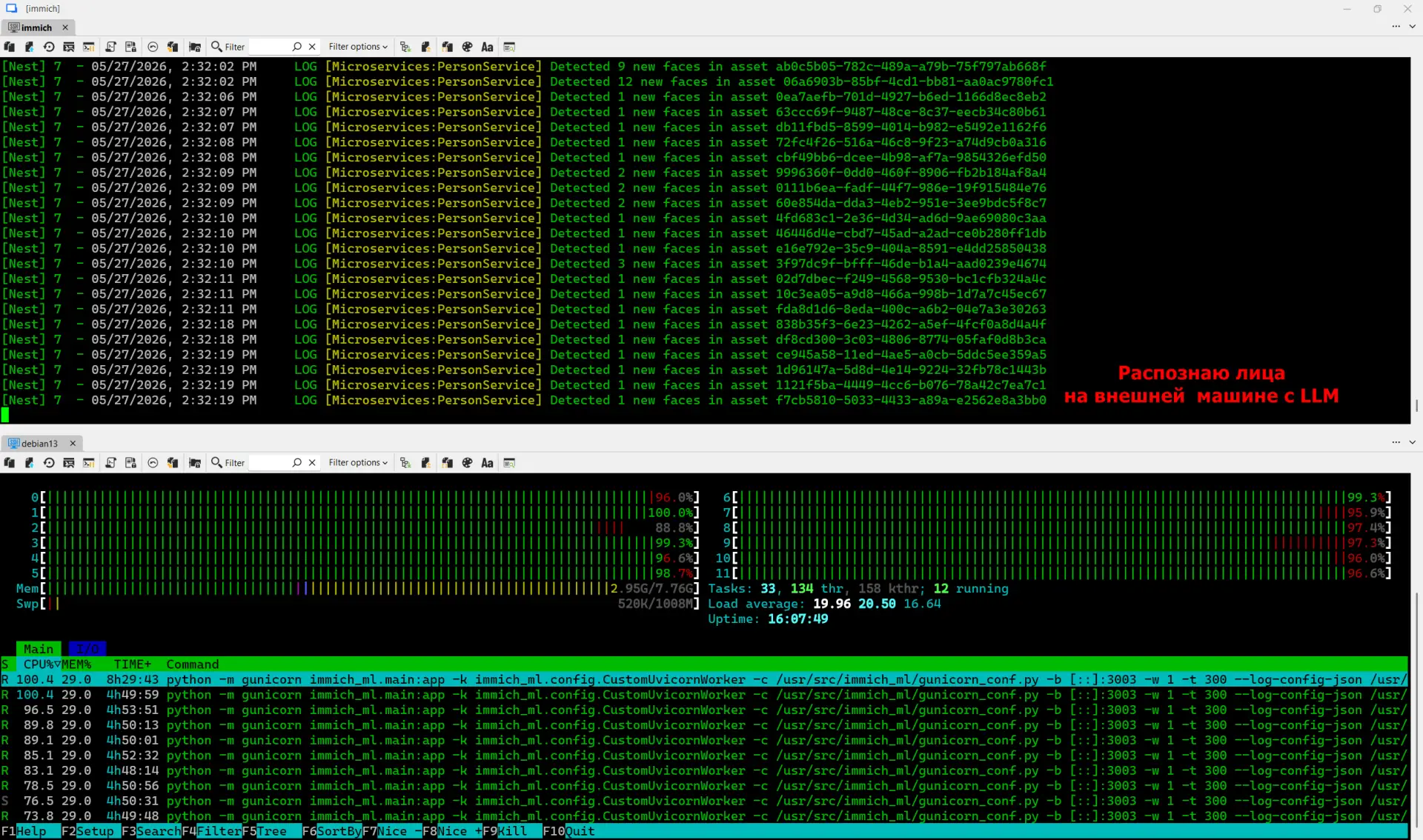Click F1 Help in htop footer

(24, 831)
